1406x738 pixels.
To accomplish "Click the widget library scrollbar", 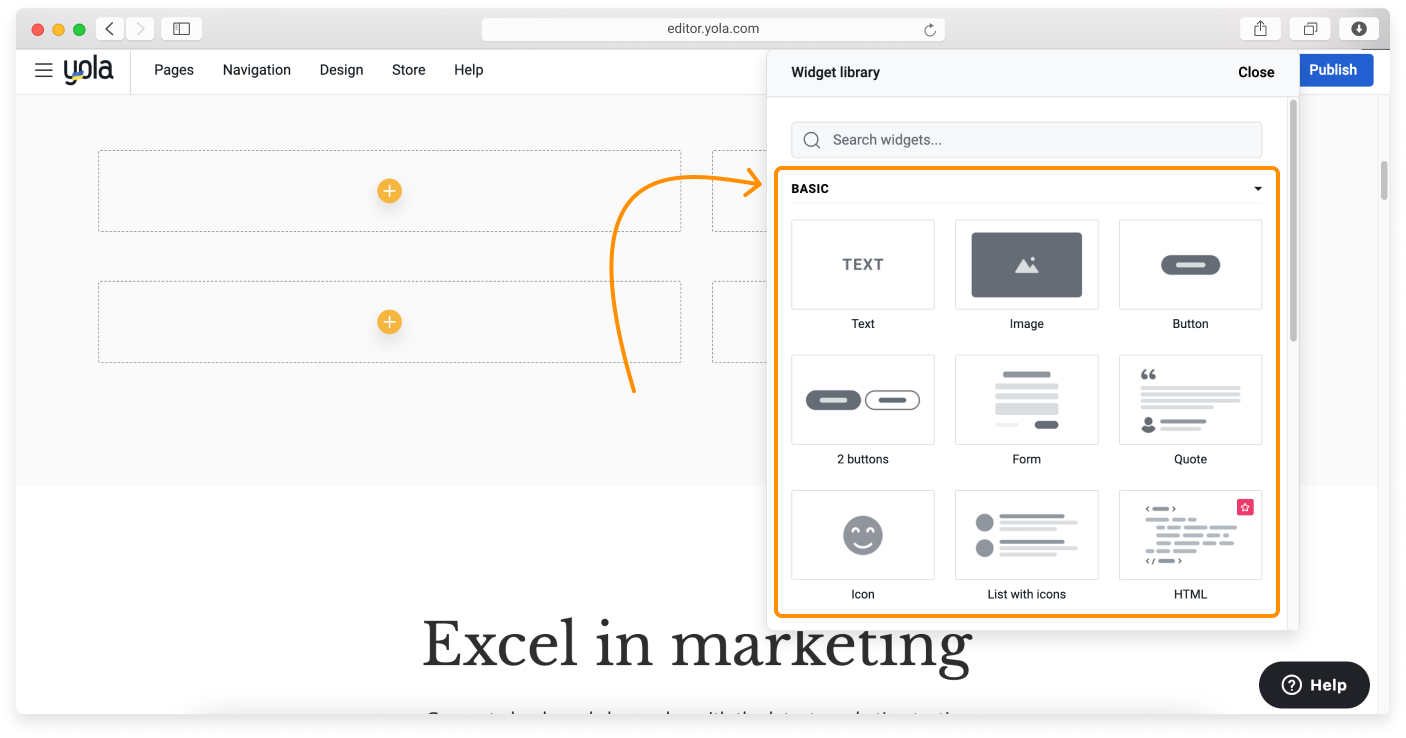I will point(1293,220).
